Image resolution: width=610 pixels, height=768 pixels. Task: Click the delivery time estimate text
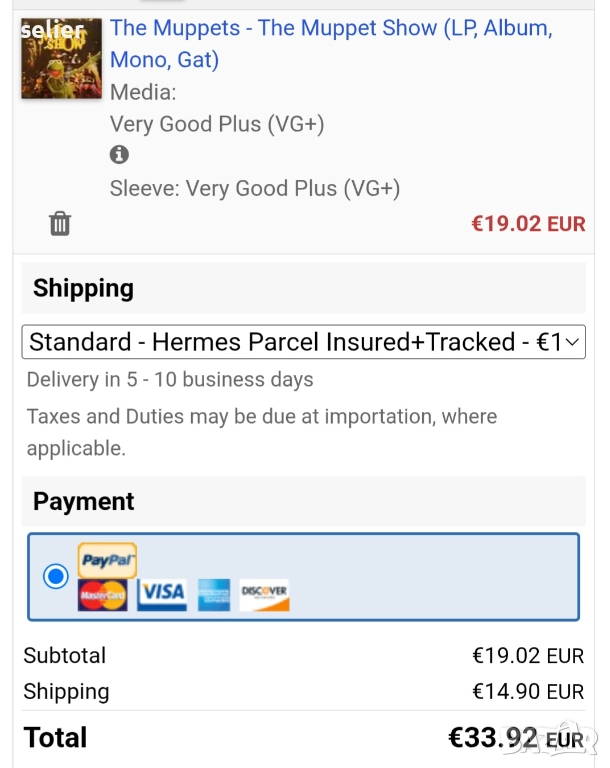[x=170, y=380]
